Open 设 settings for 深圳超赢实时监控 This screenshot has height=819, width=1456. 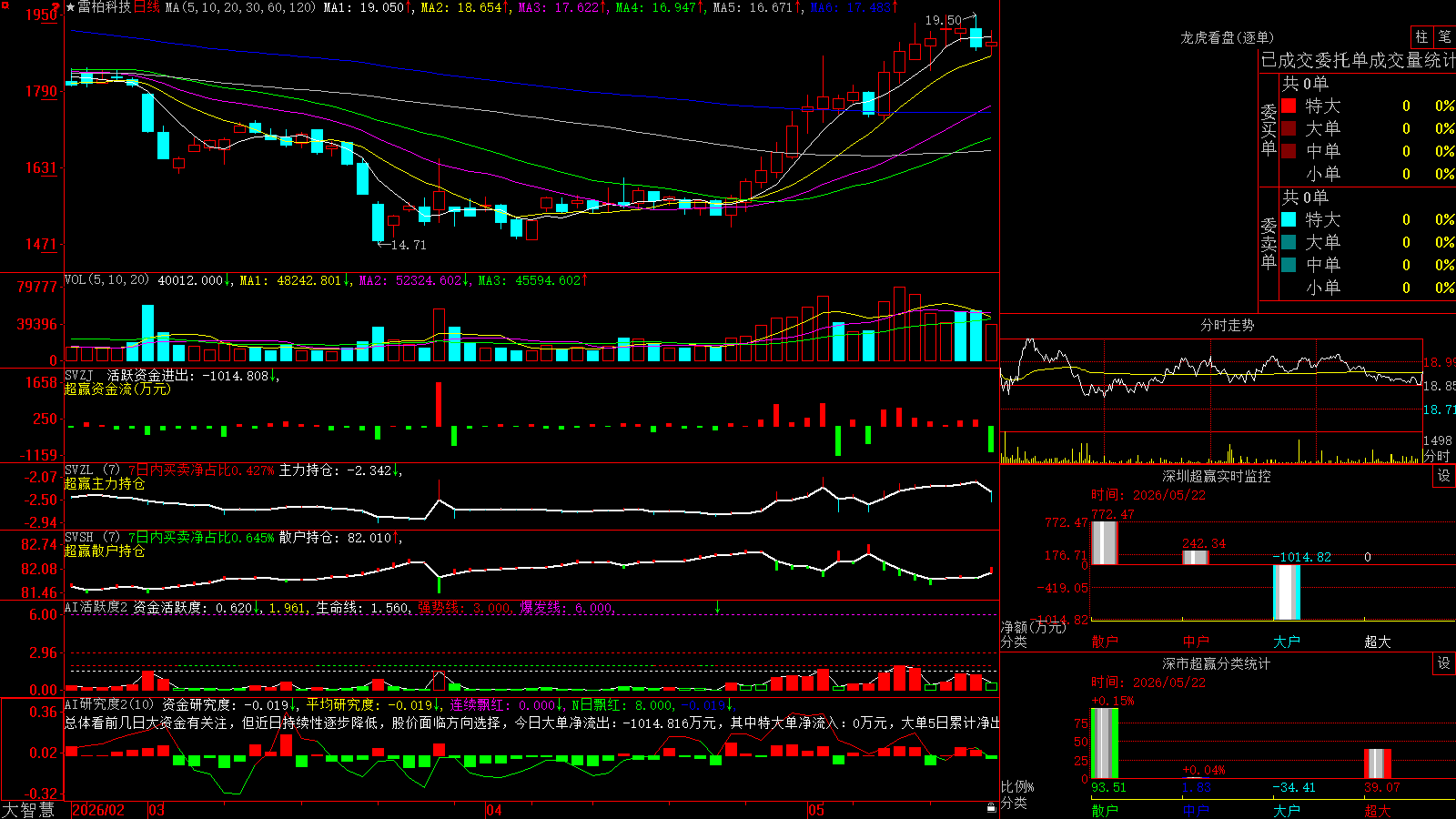[1444, 476]
